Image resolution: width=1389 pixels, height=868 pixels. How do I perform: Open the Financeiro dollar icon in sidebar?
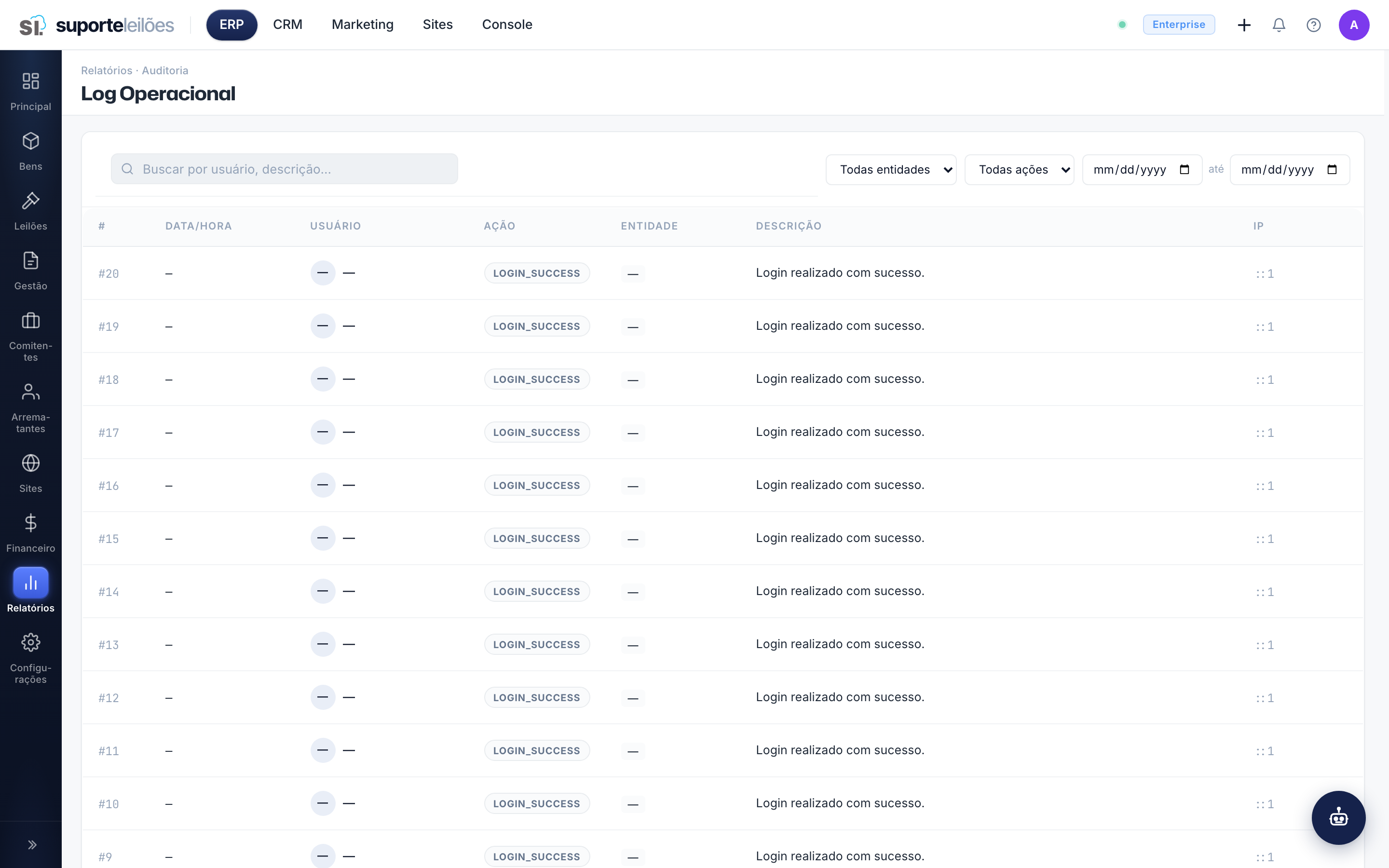click(30, 522)
